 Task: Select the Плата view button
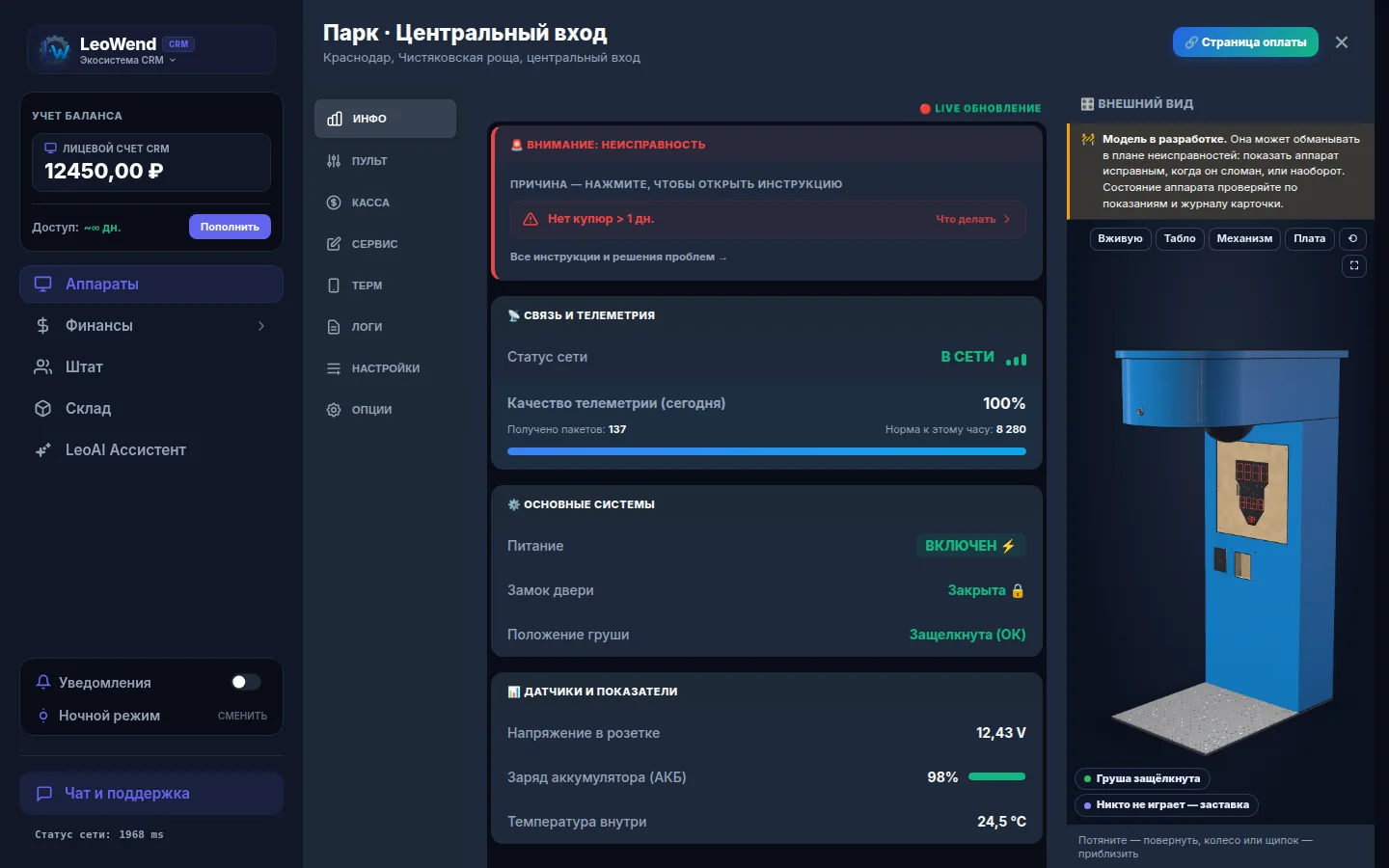pos(1310,238)
